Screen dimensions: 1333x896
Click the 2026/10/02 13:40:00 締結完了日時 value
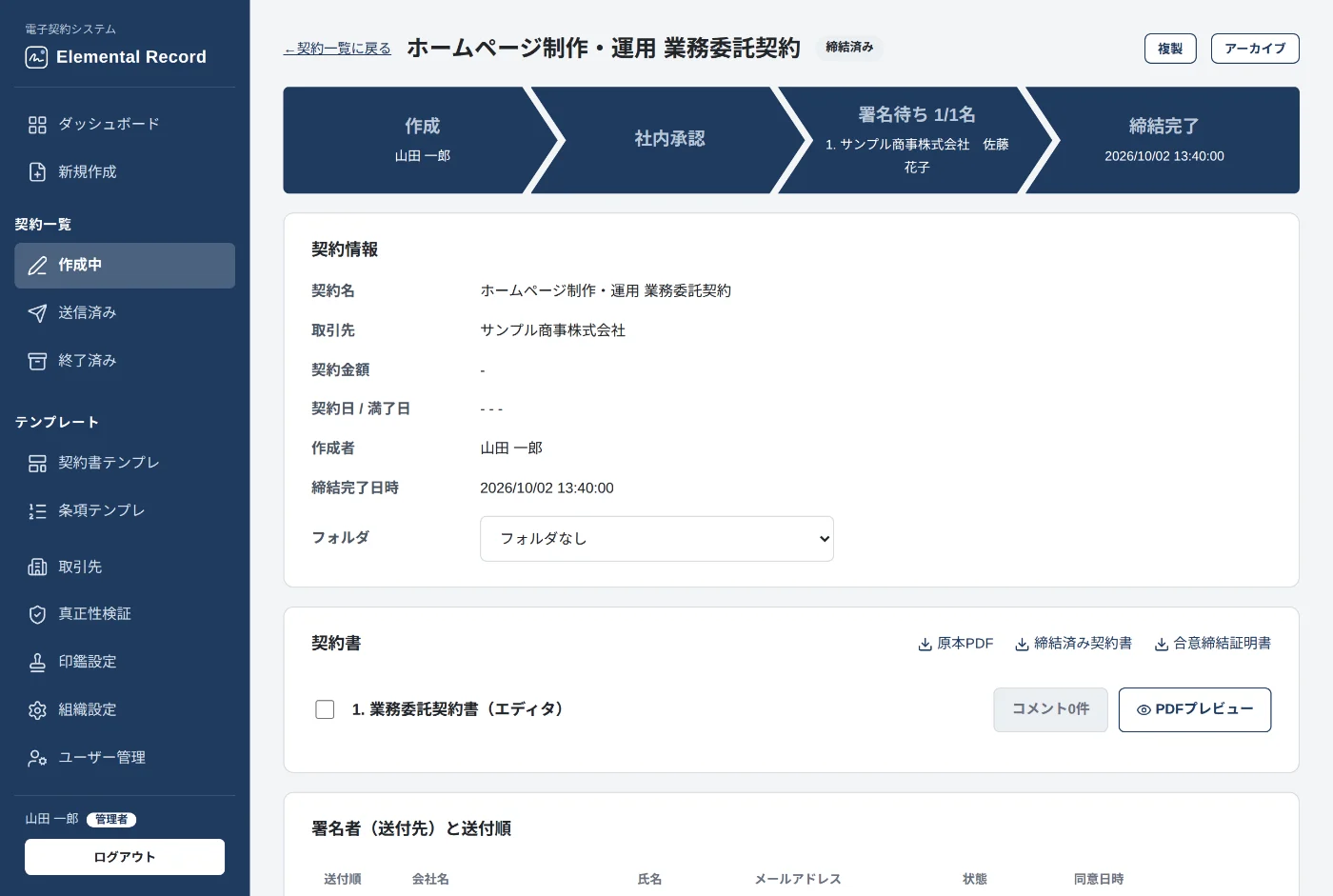[x=547, y=488]
